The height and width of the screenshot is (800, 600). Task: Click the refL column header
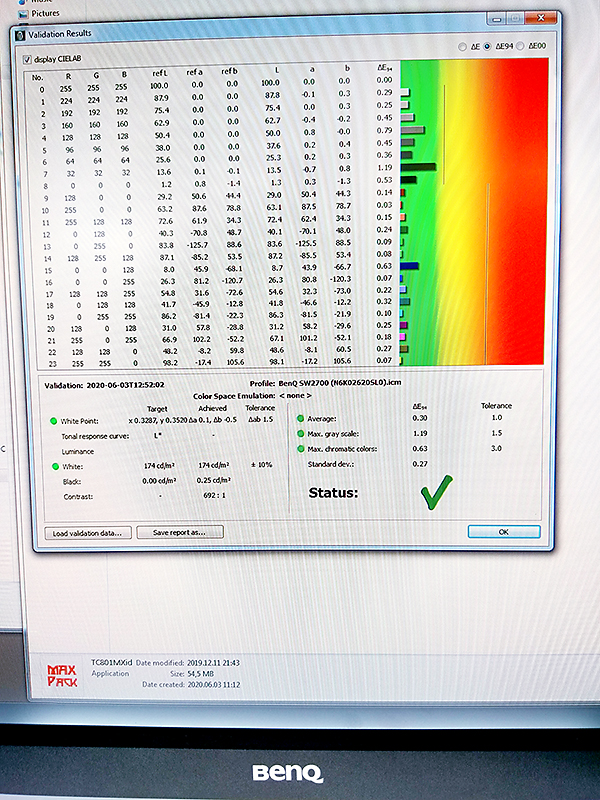point(160,73)
